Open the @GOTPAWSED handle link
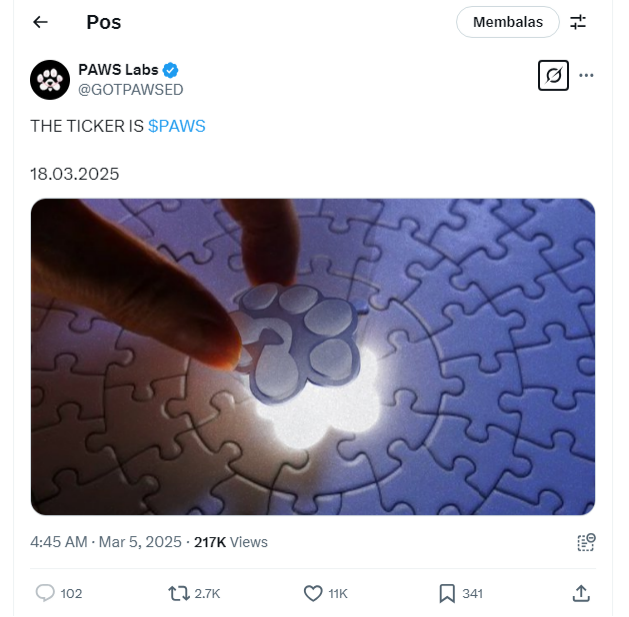 (x=131, y=90)
